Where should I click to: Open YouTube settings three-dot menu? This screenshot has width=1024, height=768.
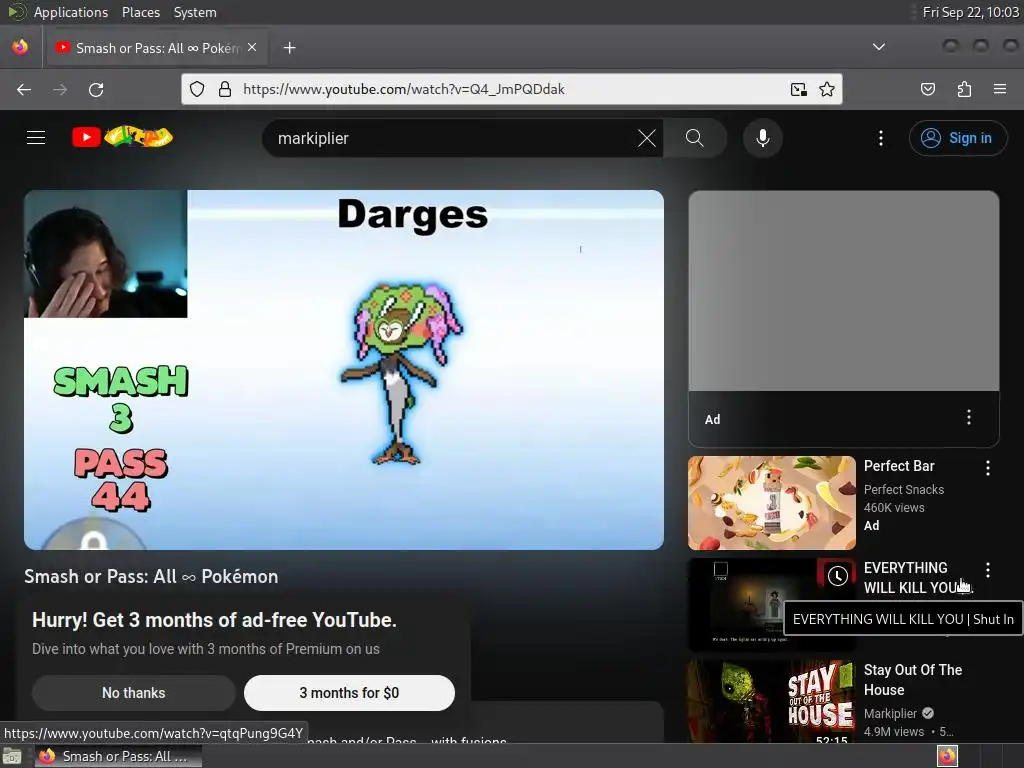click(880, 138)
